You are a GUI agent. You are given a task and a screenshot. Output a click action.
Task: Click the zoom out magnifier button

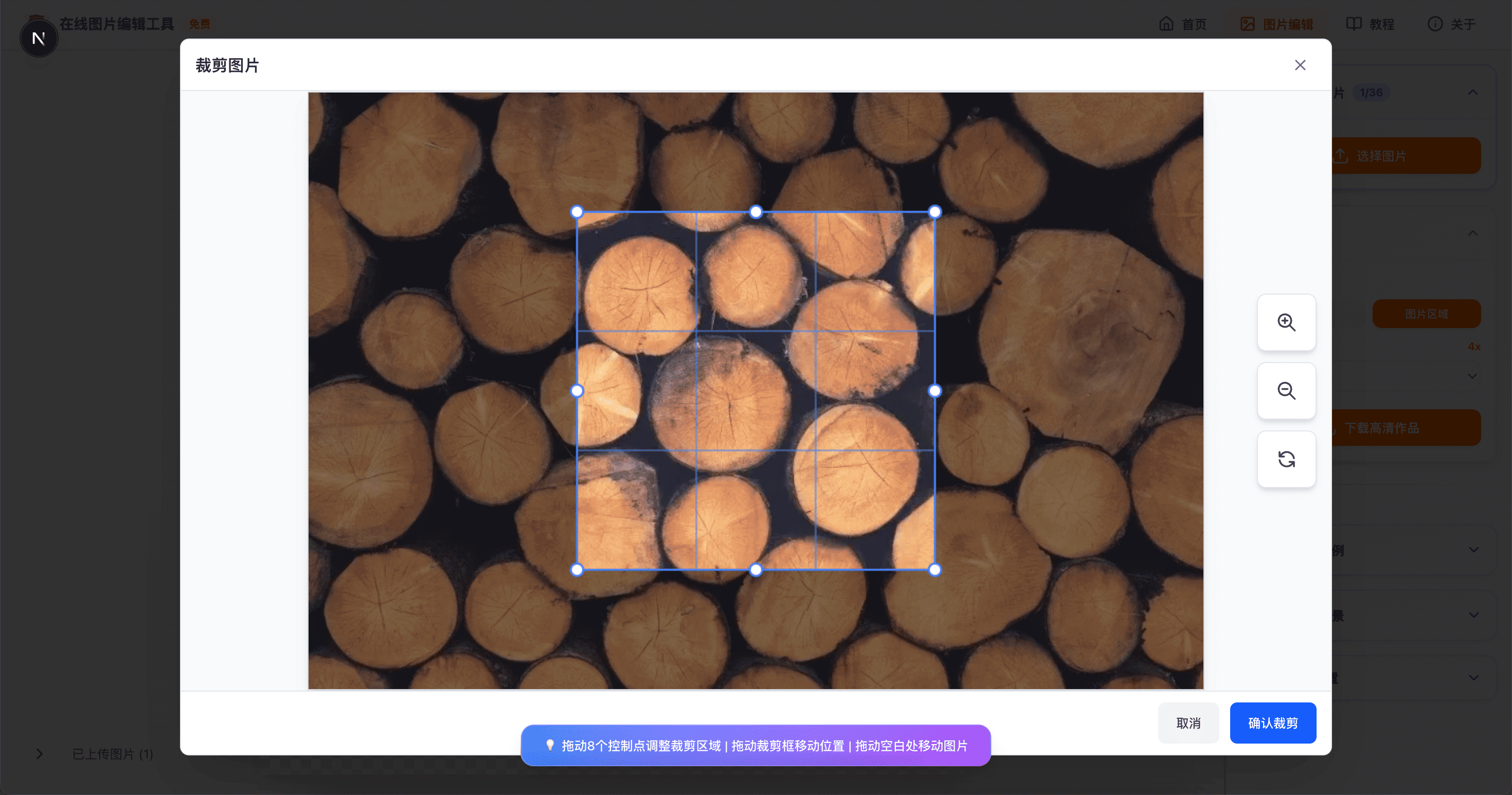click(1286, 391)
